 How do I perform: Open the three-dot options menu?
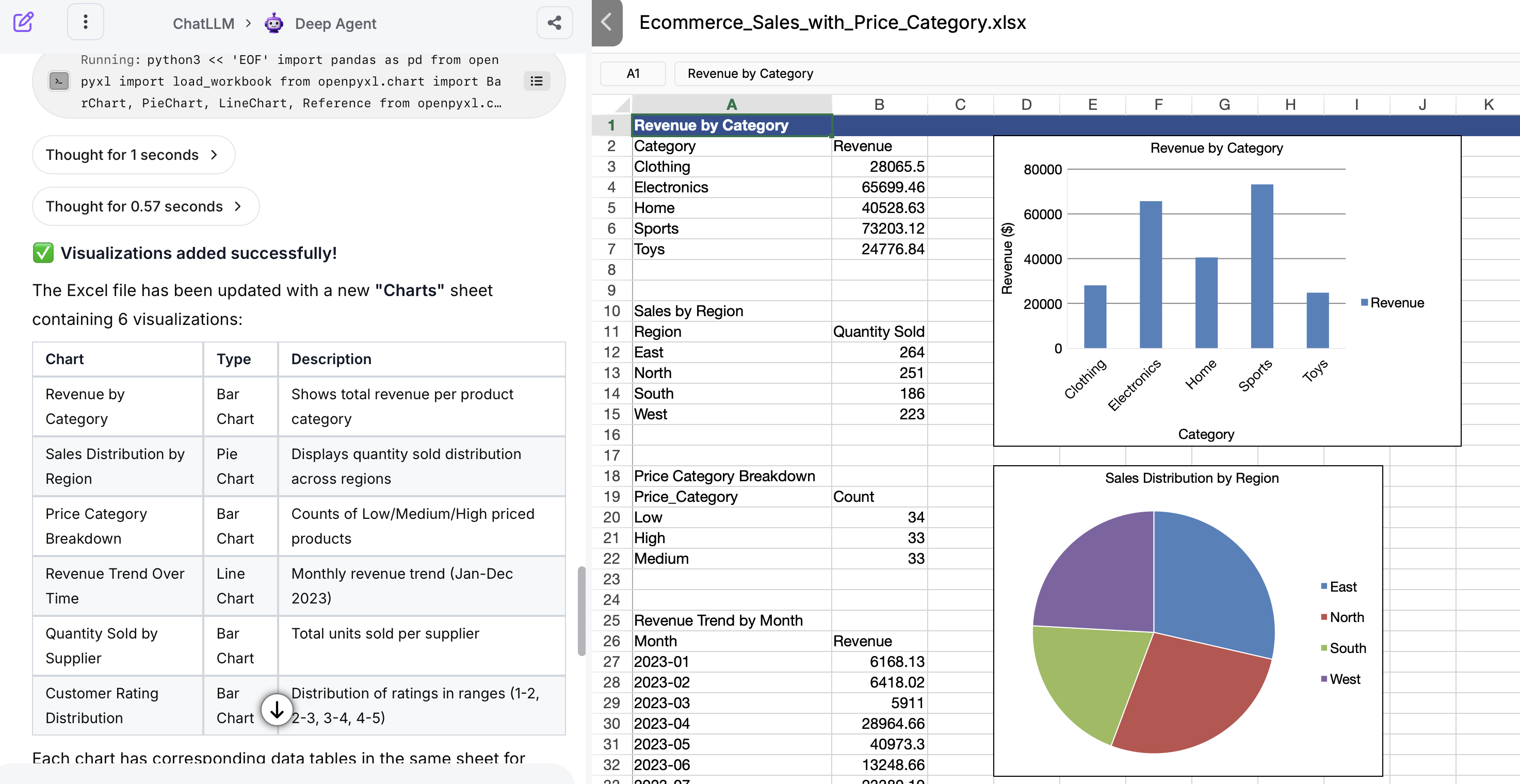point(86,22)
